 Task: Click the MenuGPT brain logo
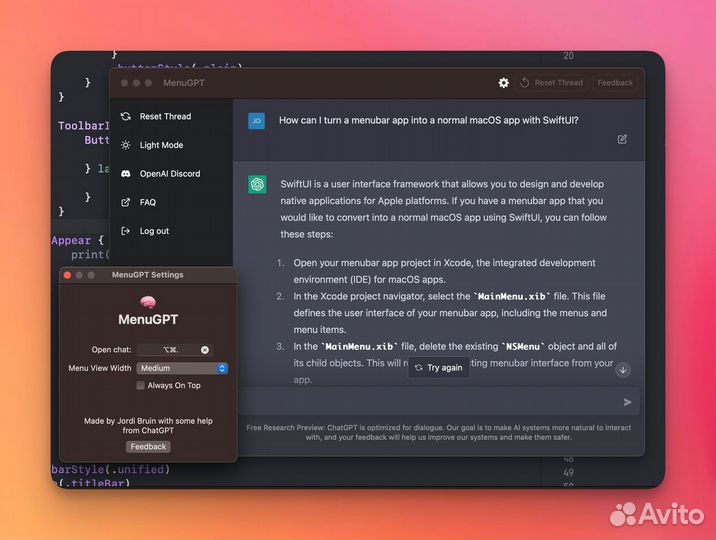pyautogui.click(x=148, y=302)
